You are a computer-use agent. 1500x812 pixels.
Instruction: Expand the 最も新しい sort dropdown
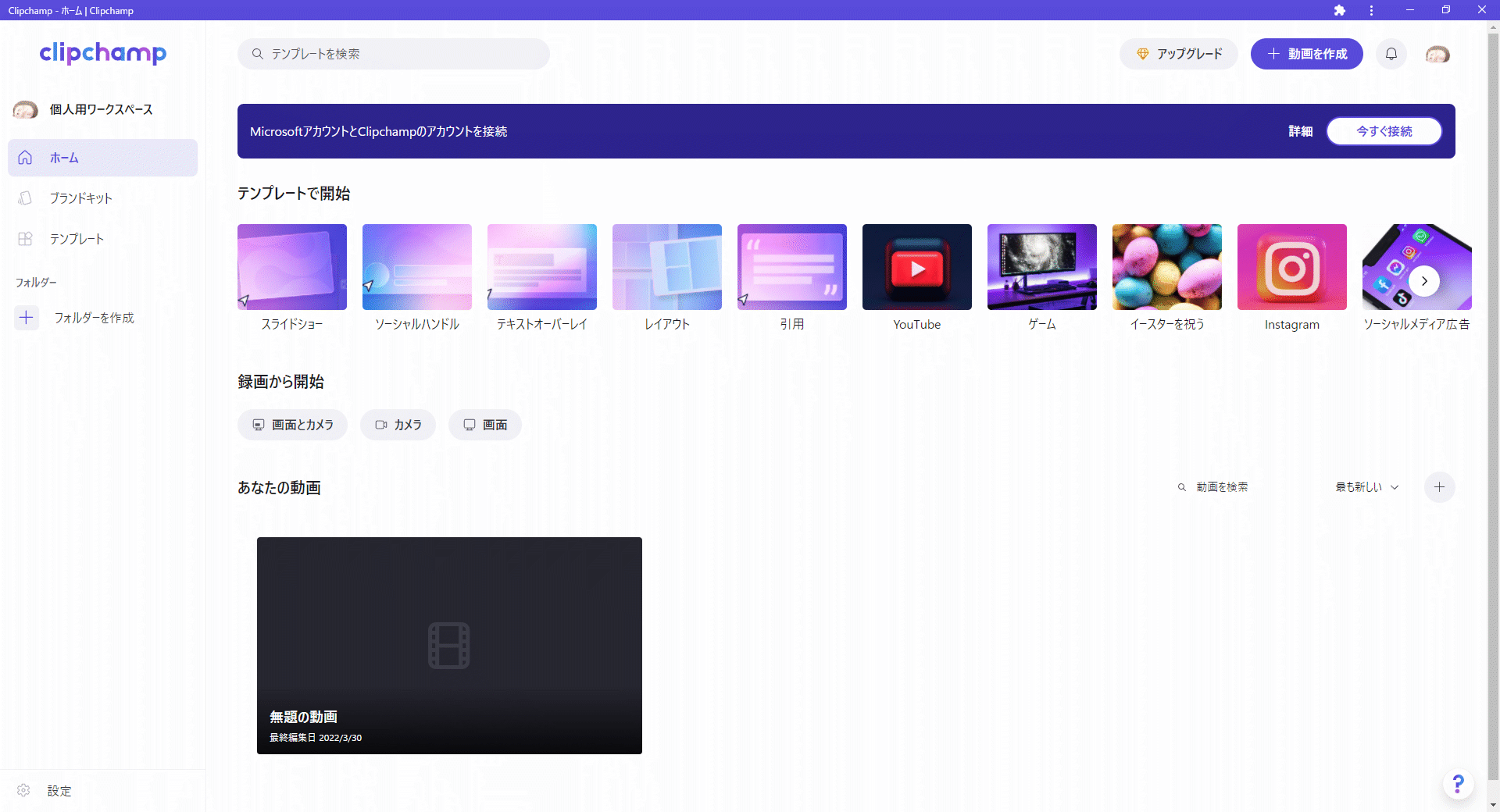[x=1366, y=487]
